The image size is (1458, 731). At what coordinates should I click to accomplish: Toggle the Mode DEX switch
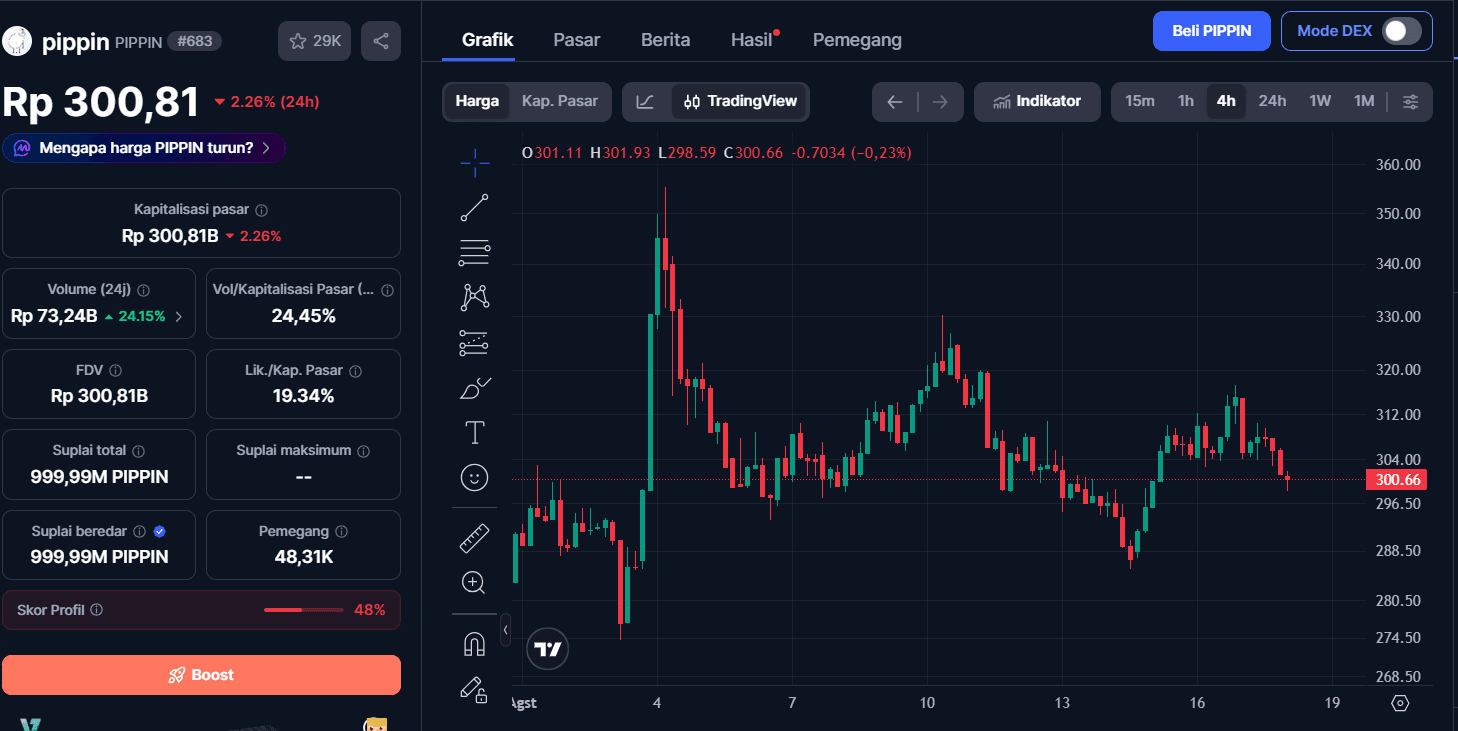(1401, 31)
